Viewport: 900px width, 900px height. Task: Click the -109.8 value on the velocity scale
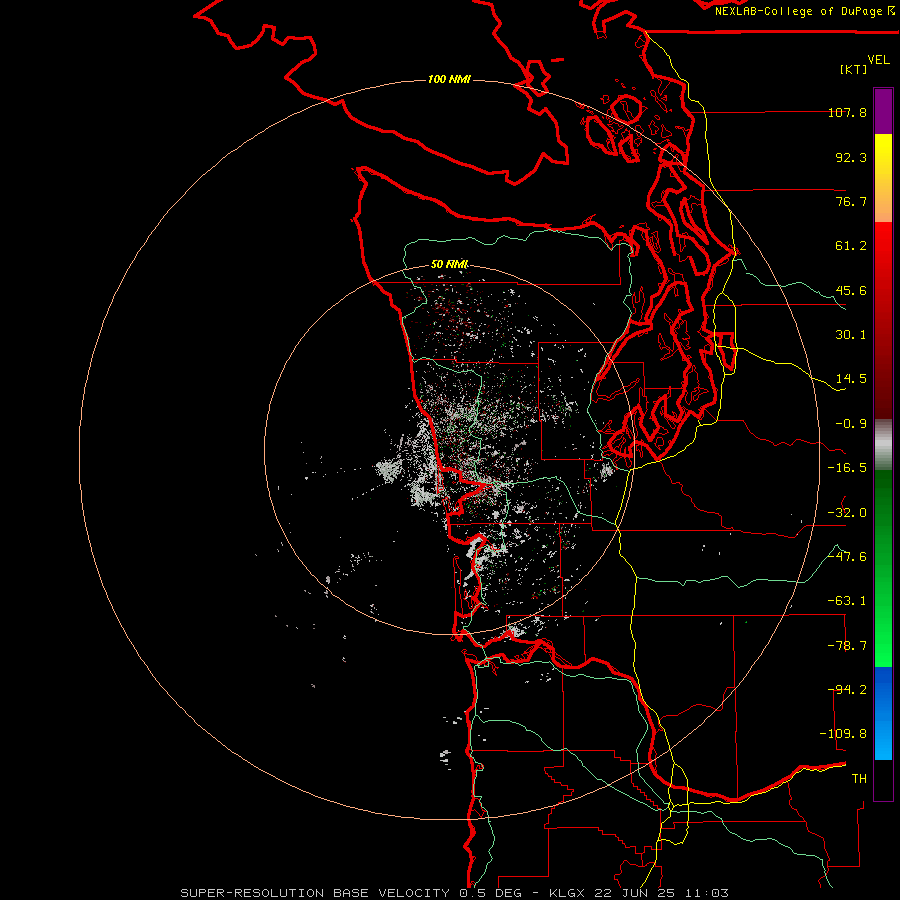click(x=843, y=734)
